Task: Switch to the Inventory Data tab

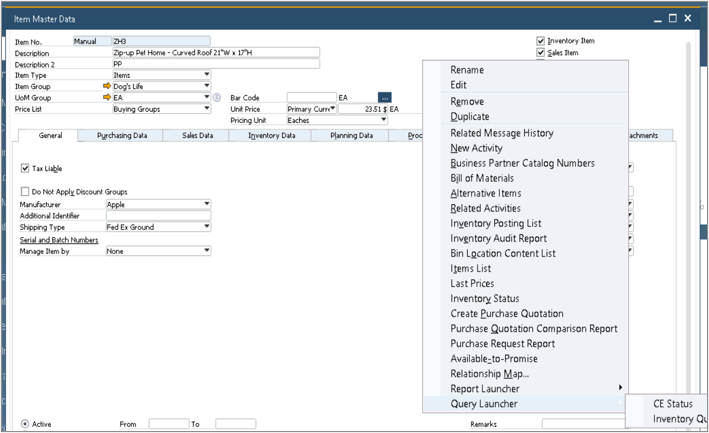Action: click(x=271, y=136)
